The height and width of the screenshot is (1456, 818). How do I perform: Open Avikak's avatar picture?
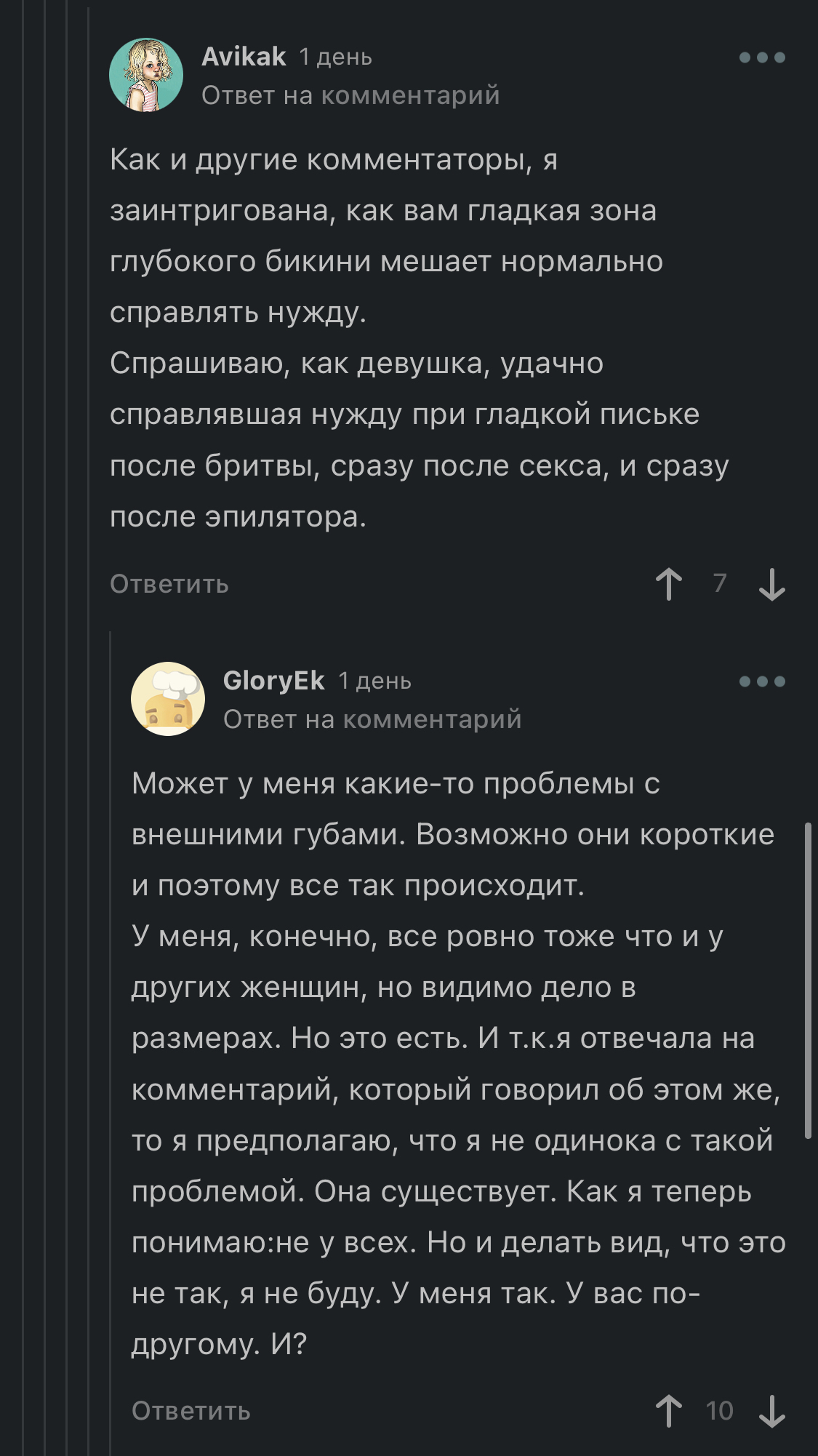(146, 75)
